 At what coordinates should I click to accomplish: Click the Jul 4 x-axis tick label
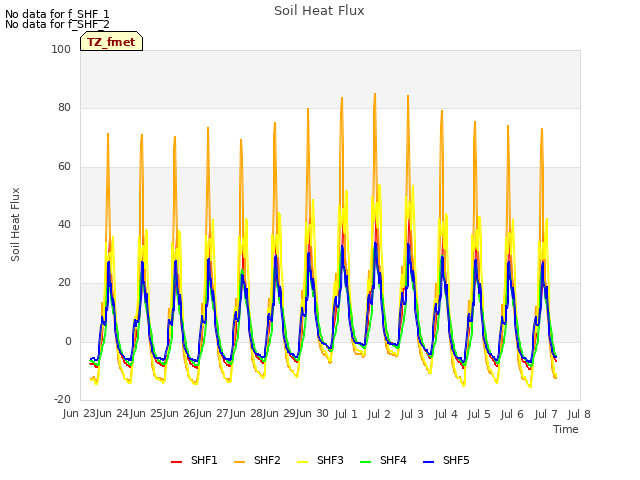click(x=446, y=414)
